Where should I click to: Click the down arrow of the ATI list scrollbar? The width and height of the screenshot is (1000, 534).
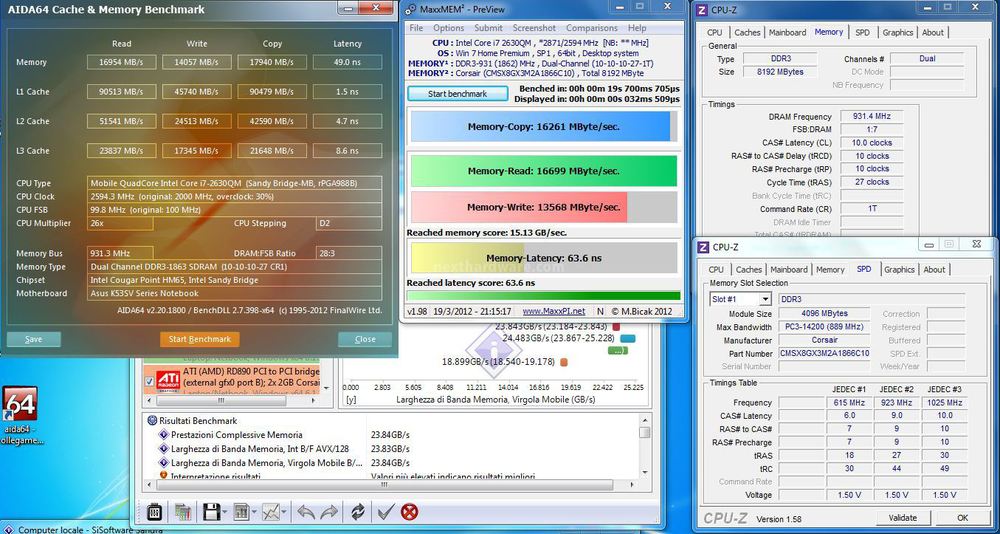(328, 388)
